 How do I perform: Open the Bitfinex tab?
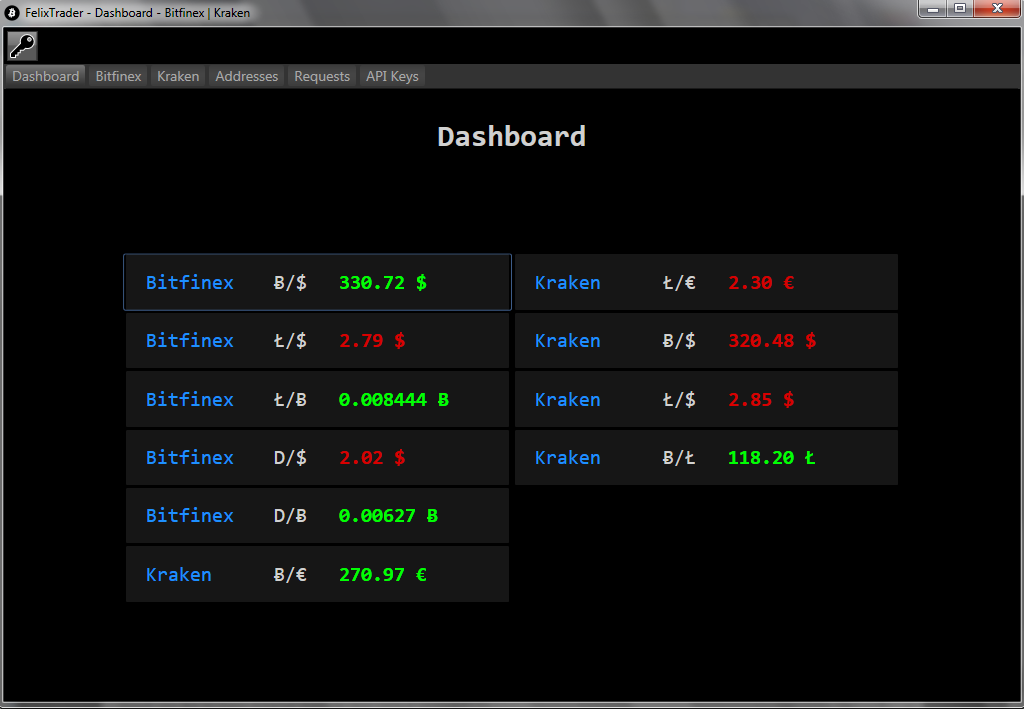(x=118, y=76)
